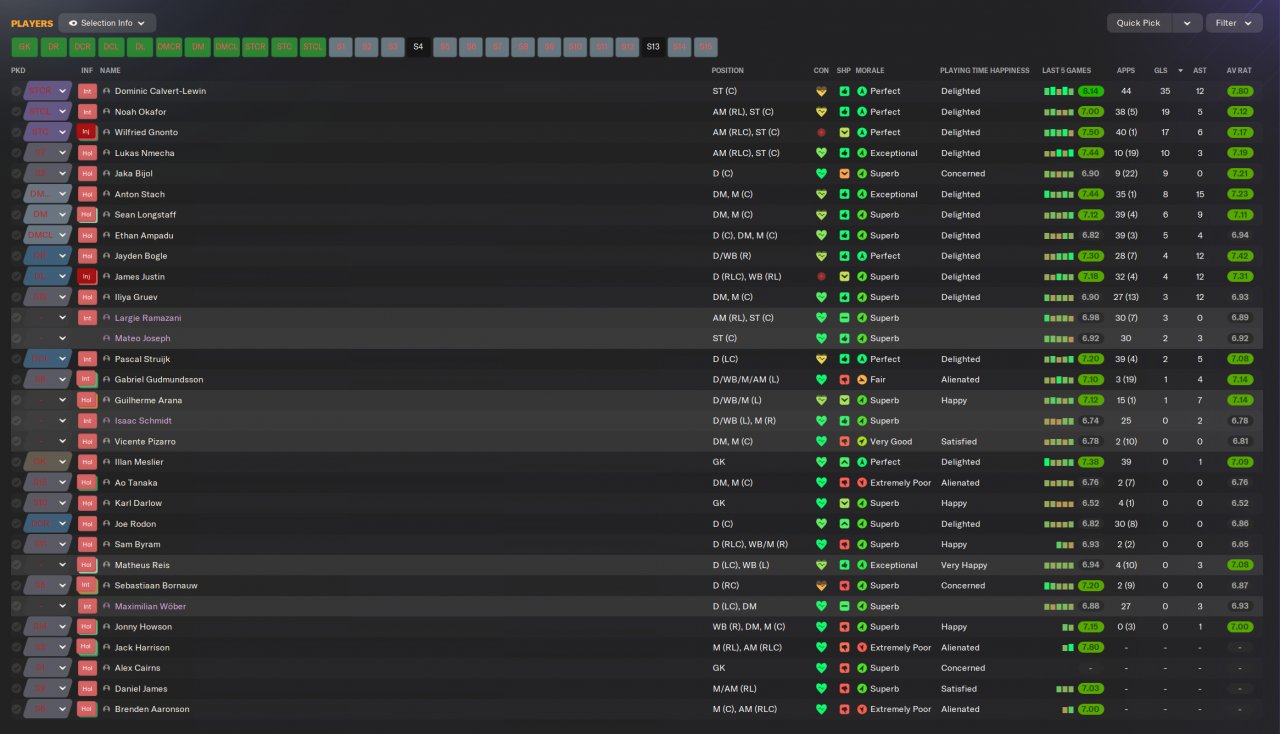The width and height of the screenshot is (1280, 734).
Task: Click the Quick Pick button
Action: [1139, 23]
